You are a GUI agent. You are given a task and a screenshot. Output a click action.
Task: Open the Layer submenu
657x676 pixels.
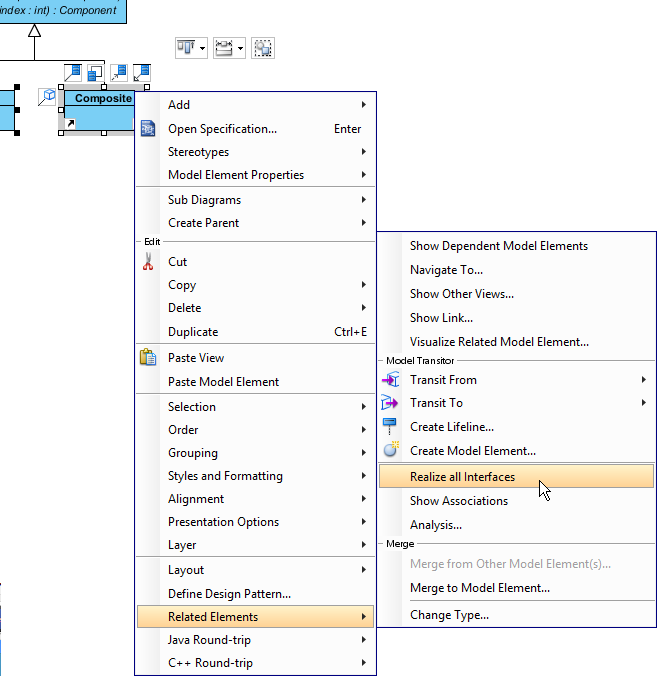255,545
